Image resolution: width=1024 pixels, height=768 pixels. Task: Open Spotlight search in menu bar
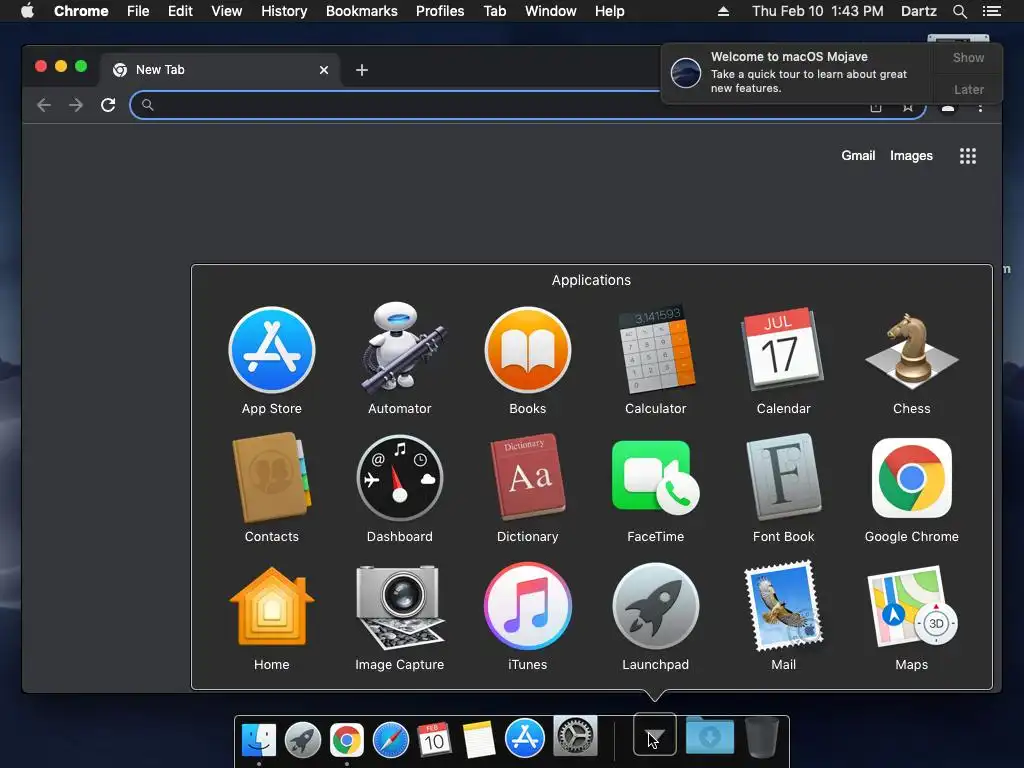coord(959,11)
